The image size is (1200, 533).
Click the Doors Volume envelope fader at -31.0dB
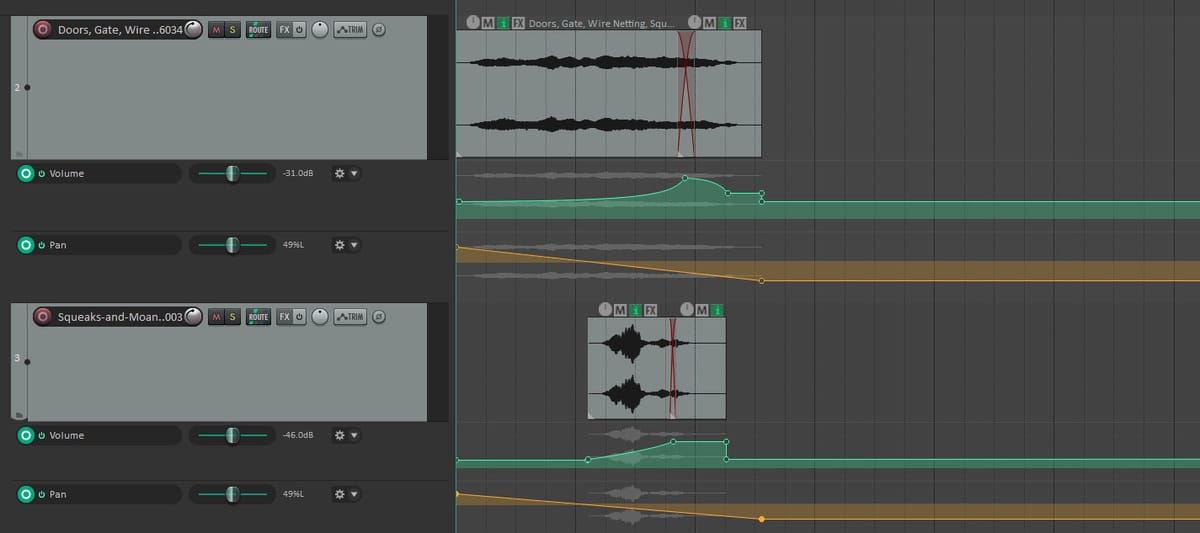tap(233, 173)
